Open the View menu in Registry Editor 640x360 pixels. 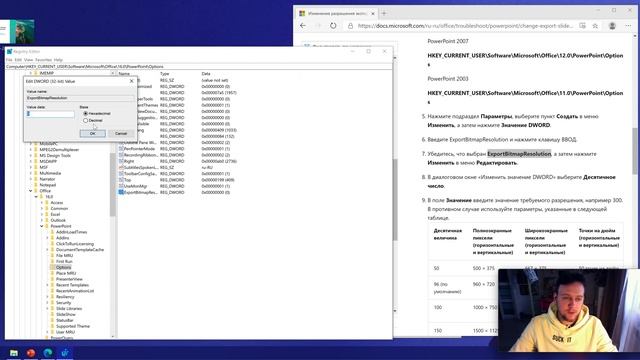tap(28, 60)
